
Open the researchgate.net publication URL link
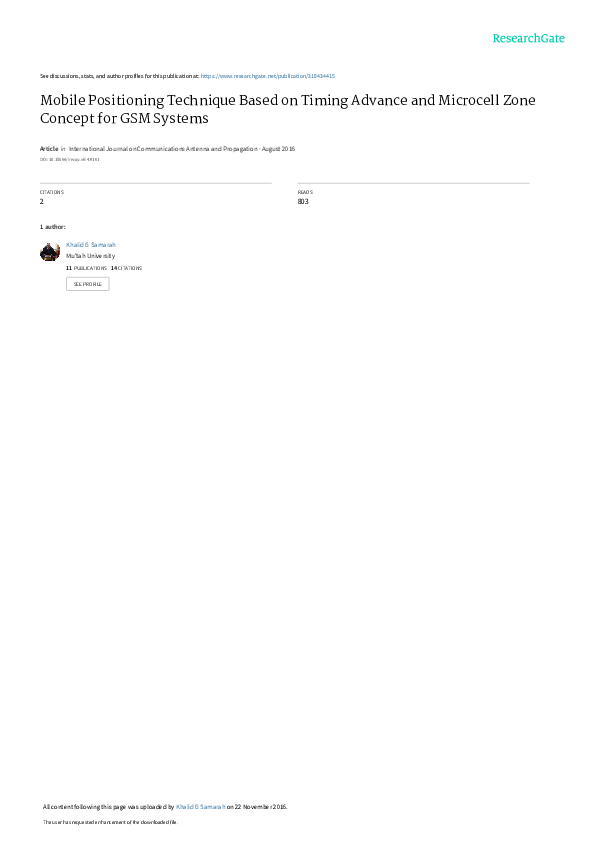tap(268, 76)
